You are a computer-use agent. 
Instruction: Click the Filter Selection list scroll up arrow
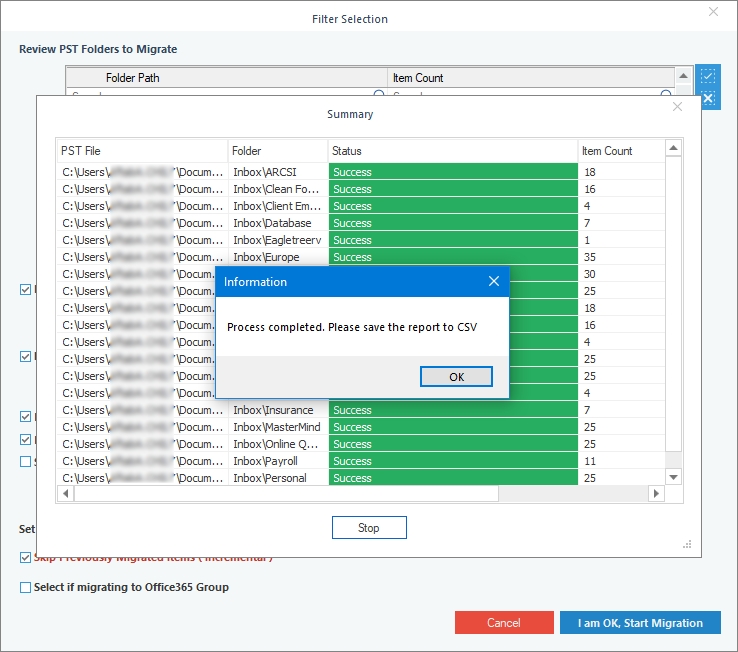[x=683, y=76]
